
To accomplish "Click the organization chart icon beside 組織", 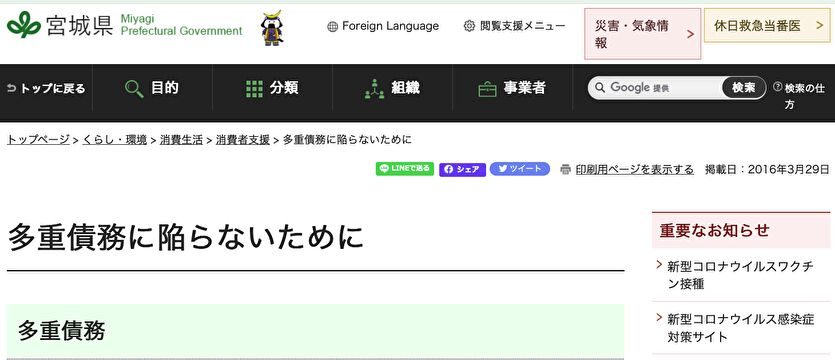I will pyautogui.click(x=374, y=89).
